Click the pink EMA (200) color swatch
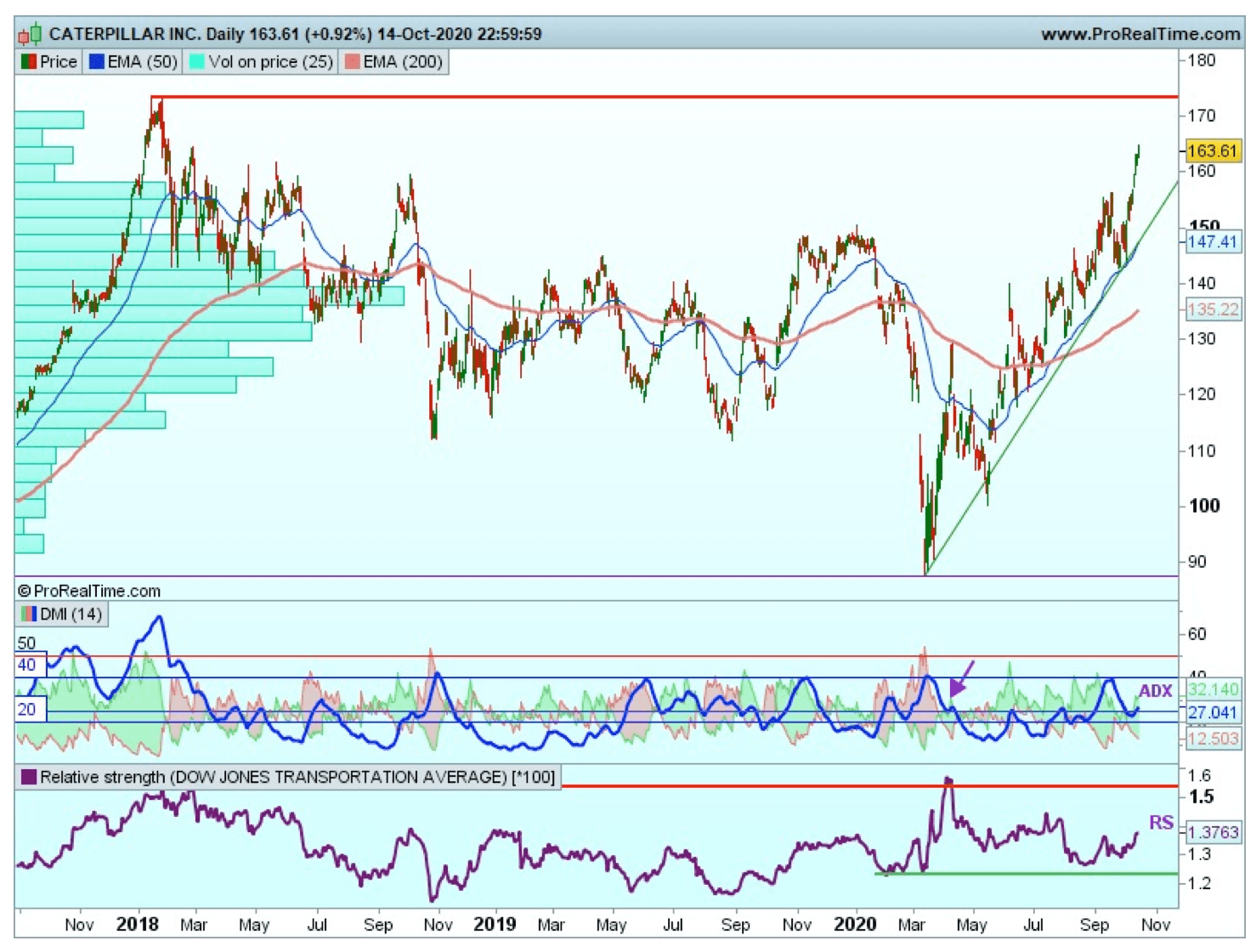The image size is (1256, 952). (352, 62)
